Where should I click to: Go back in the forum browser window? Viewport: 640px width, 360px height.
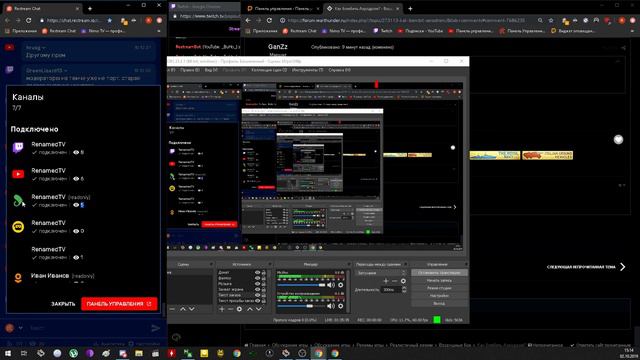click(248, 20)
